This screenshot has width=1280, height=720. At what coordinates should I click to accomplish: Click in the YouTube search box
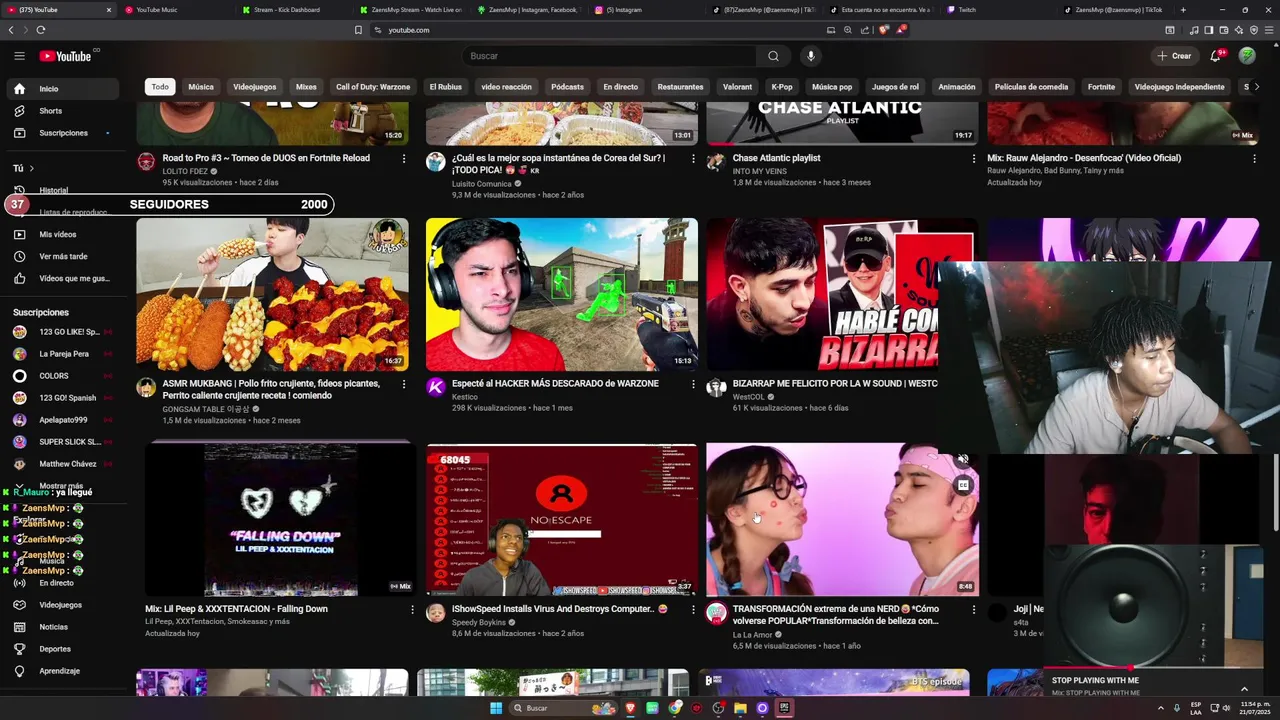tap(610, 56)
